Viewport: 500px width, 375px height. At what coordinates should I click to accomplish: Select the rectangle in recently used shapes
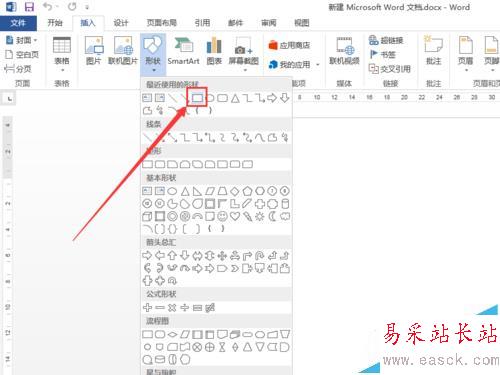197,98
